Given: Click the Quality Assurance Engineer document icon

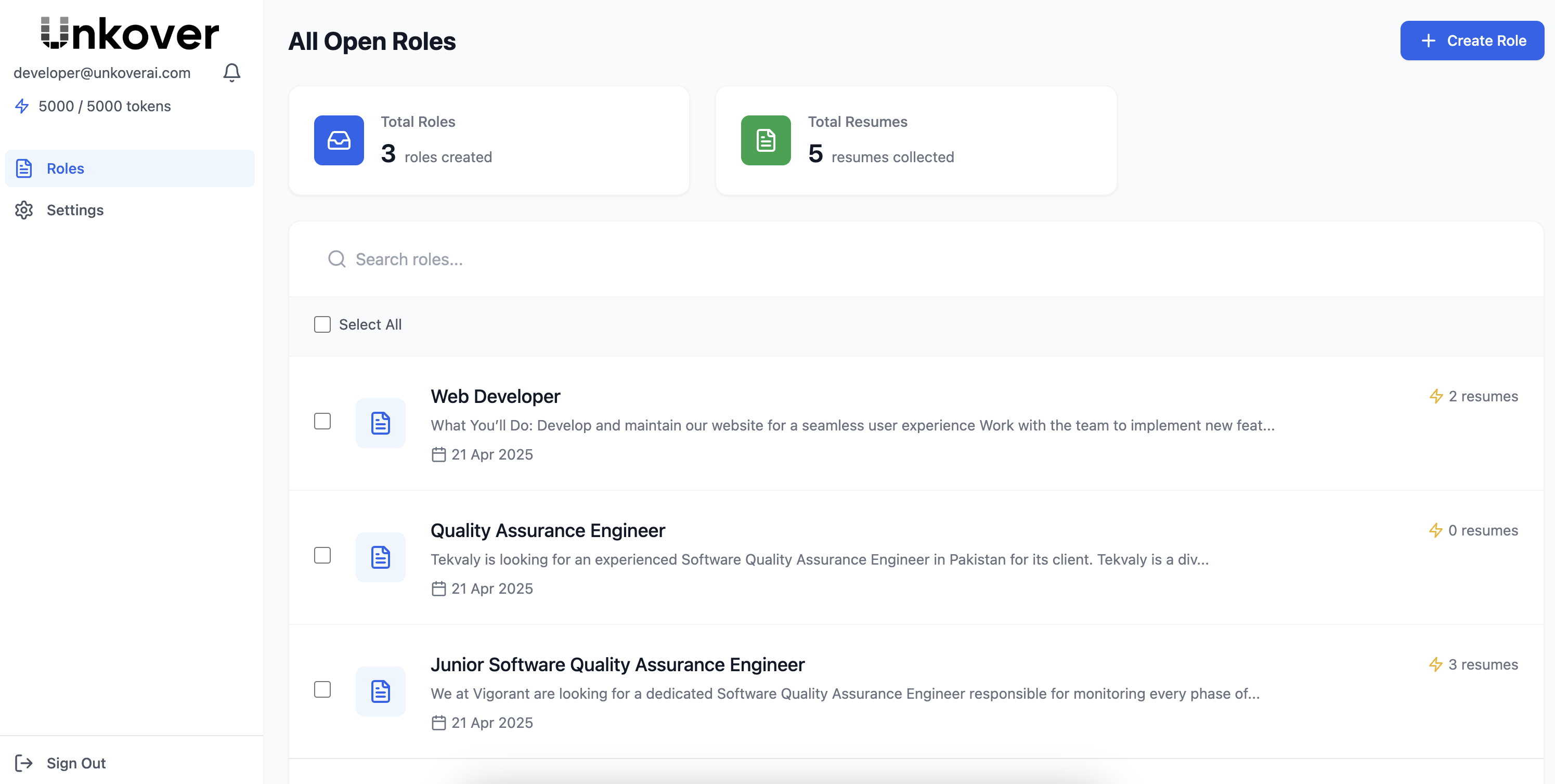Looking at the screenshot, I should click(380, 557).
